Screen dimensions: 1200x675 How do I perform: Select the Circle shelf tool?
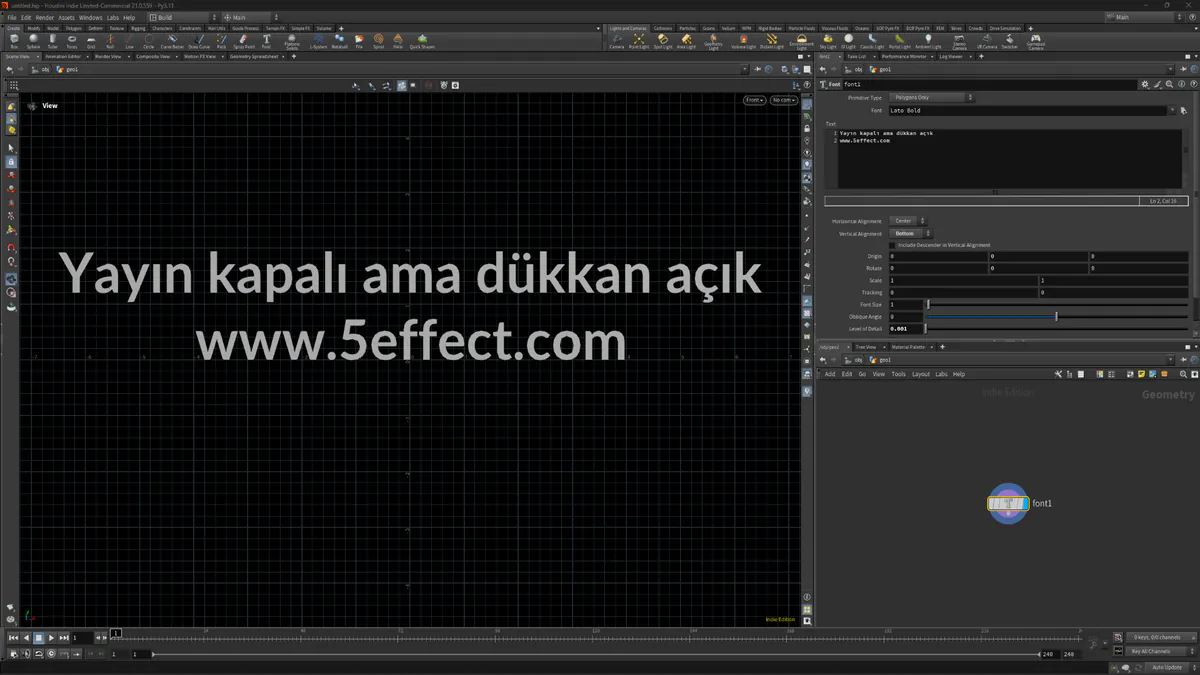148,41
